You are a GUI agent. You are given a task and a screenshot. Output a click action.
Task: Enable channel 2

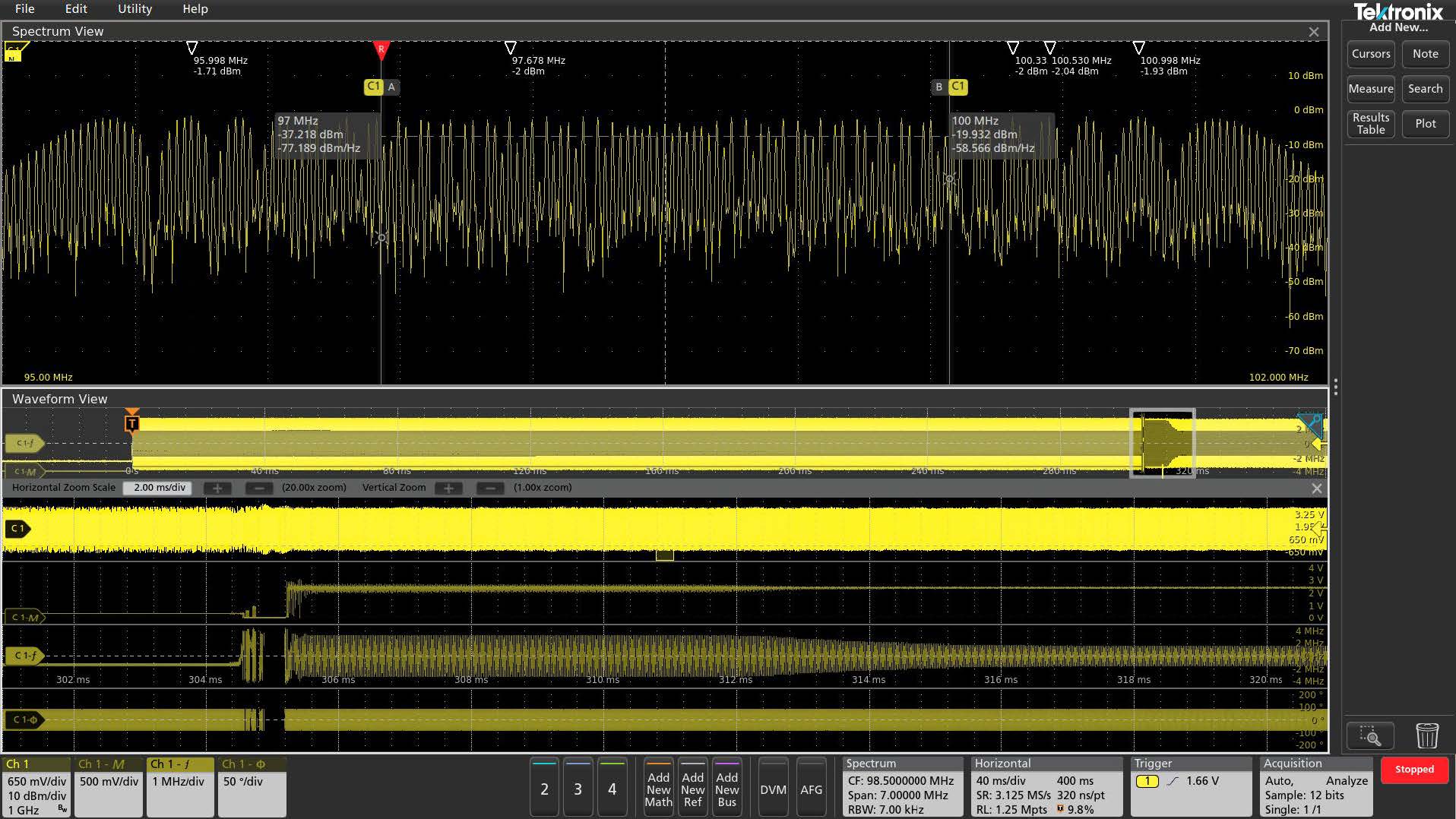click(544, 789)
